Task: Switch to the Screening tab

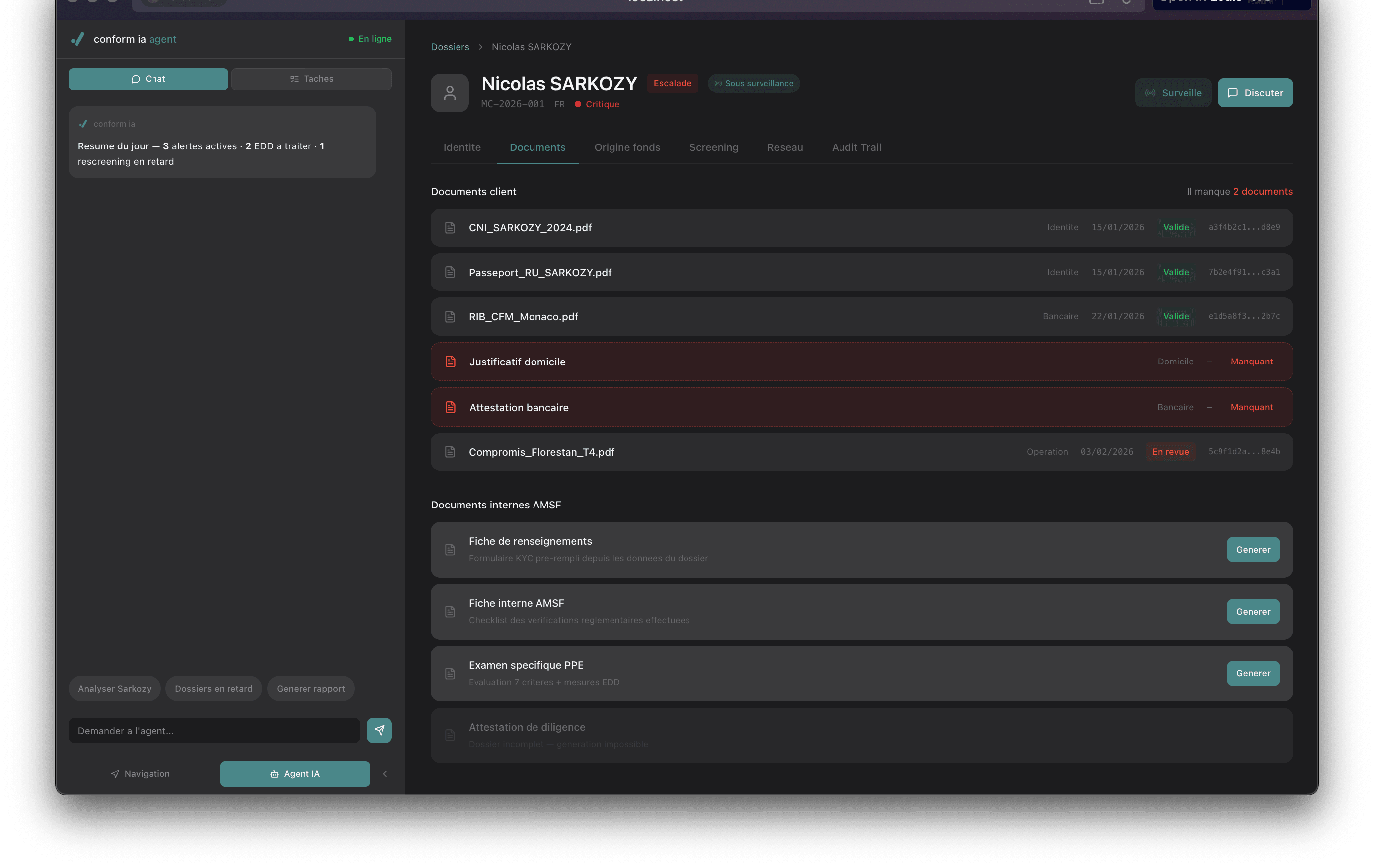Action: [713, 147]
